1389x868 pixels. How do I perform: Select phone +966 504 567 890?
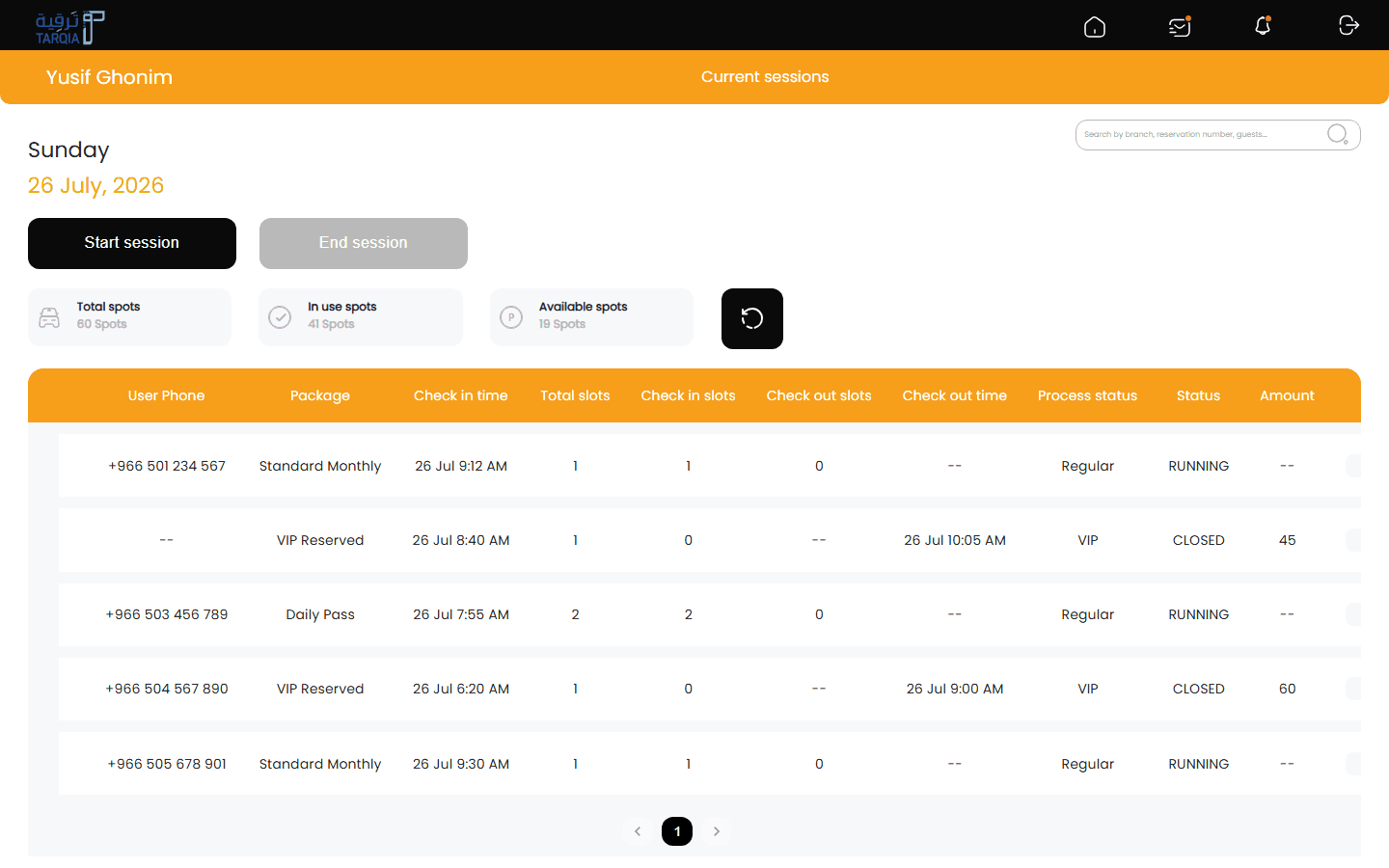pos(167,689)
